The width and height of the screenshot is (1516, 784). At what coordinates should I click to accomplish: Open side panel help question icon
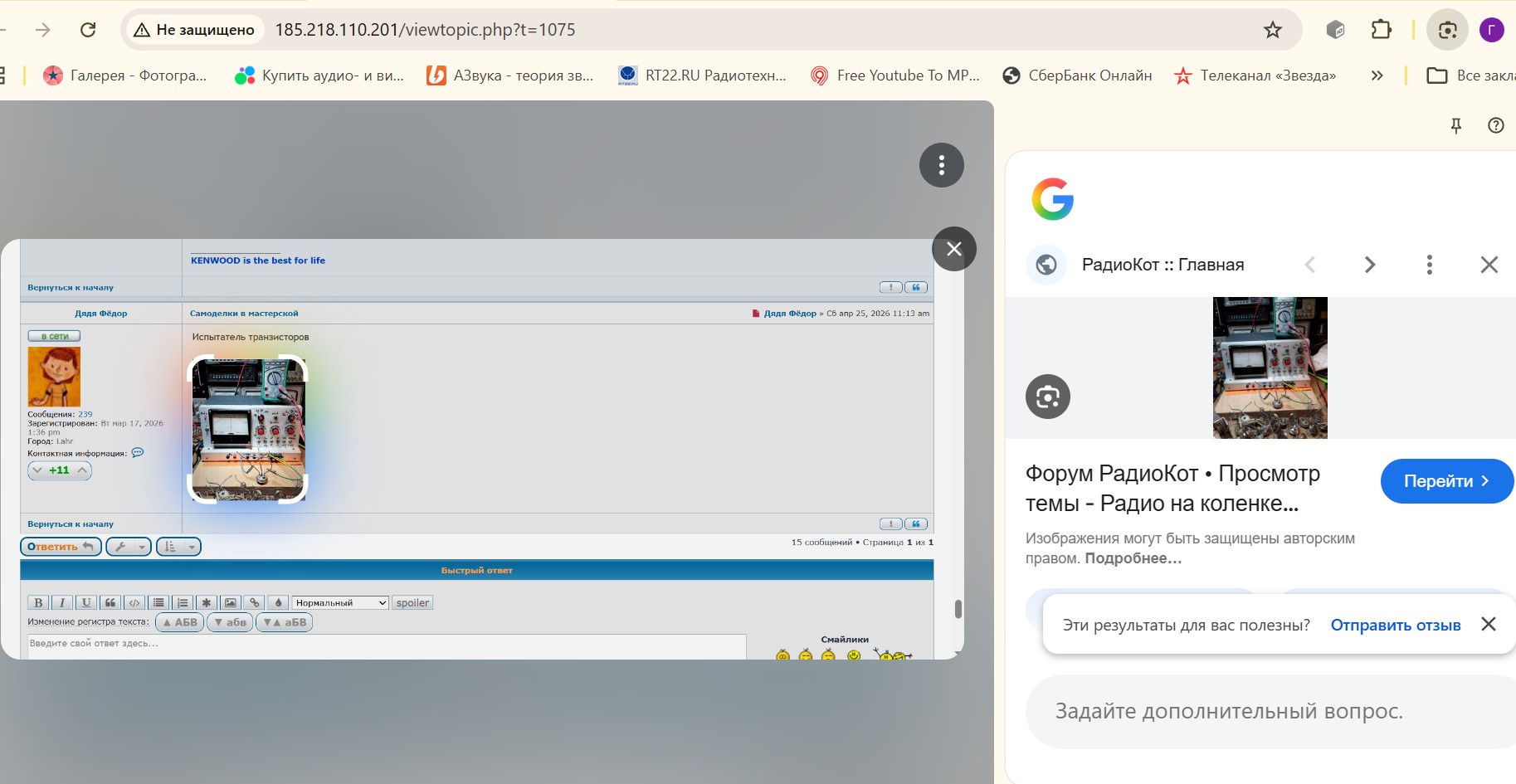(x=1495, y=125)
